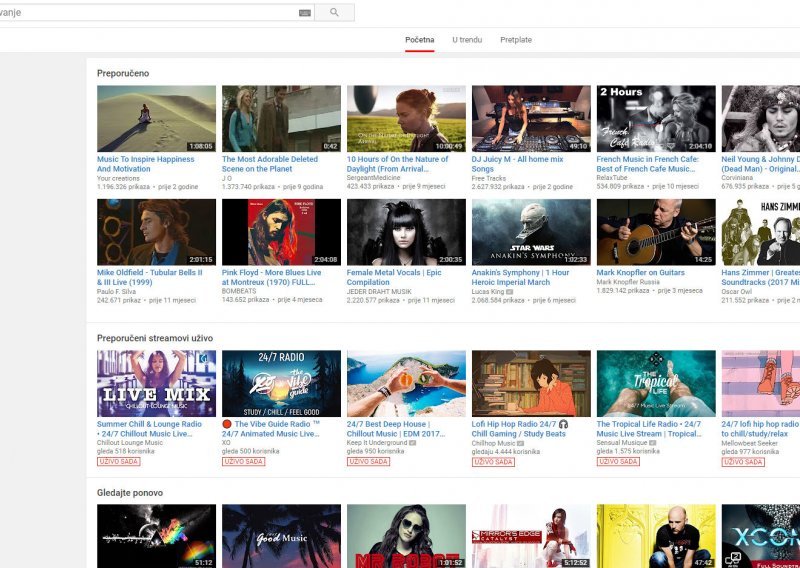Play DJ Juicy M All home mix thumbnail
800x568 pixels.
click(531, 118)
